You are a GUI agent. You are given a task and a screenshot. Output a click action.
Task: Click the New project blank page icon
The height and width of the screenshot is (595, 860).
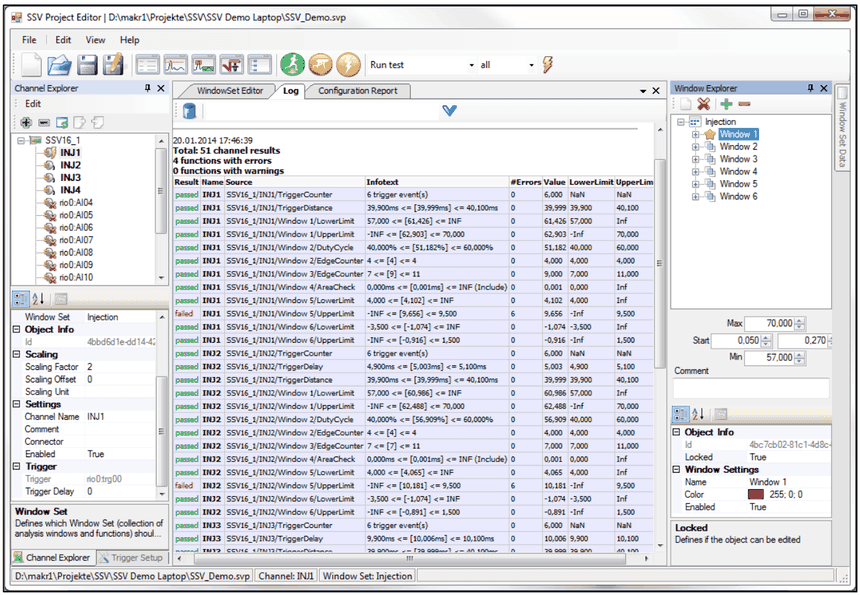(x=31, y=65)
